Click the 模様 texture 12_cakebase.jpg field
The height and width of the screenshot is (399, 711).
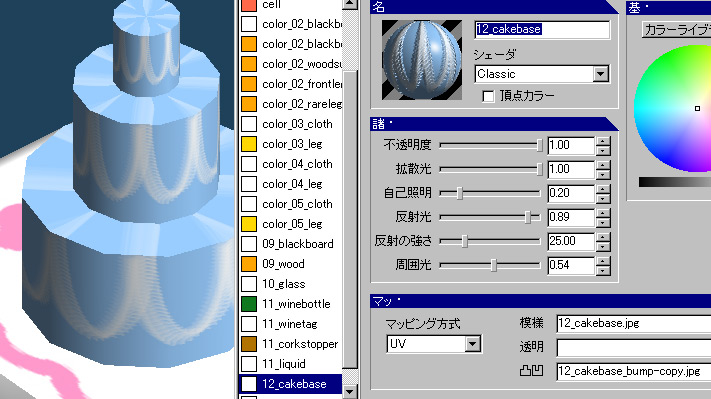[633, 323]
